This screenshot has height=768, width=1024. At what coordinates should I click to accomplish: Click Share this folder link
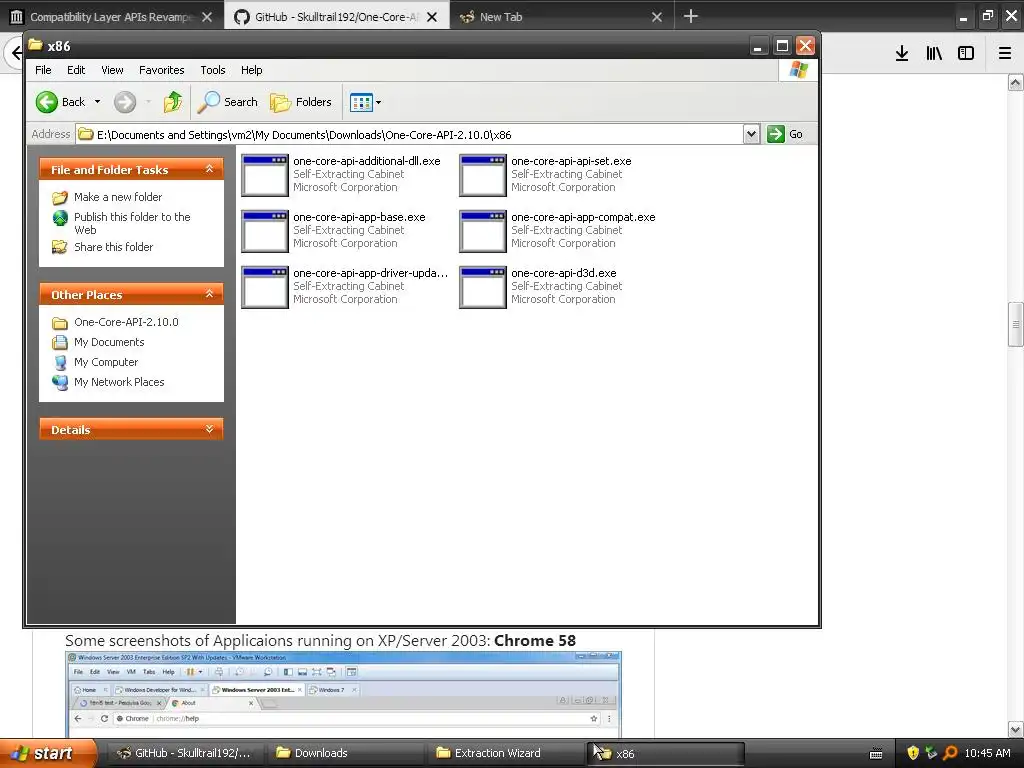[x=114, y=247]
